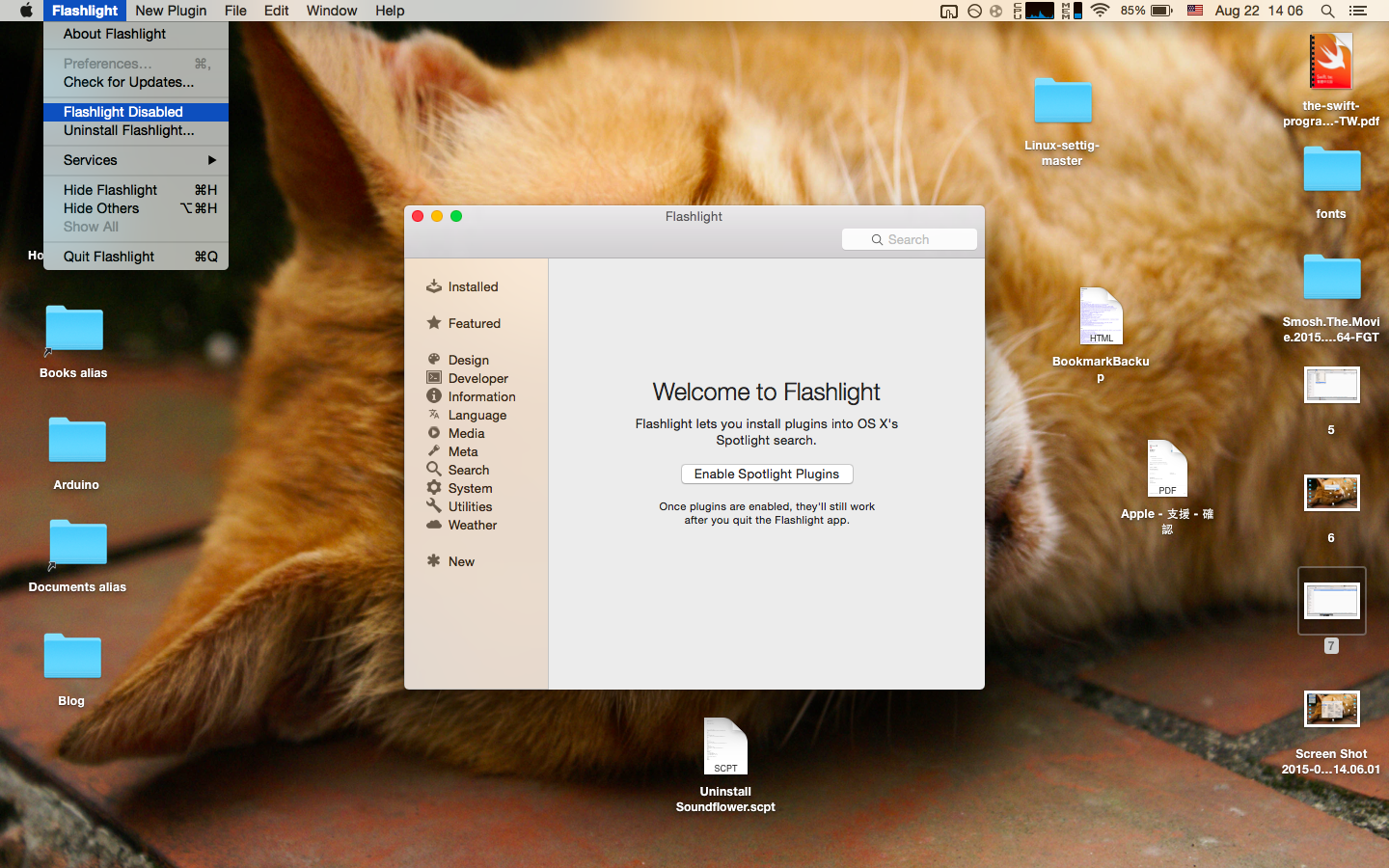Open the Media plugins category
Image resolution: width=1389 pixels, height=868 pixels.
pos(467,433)
